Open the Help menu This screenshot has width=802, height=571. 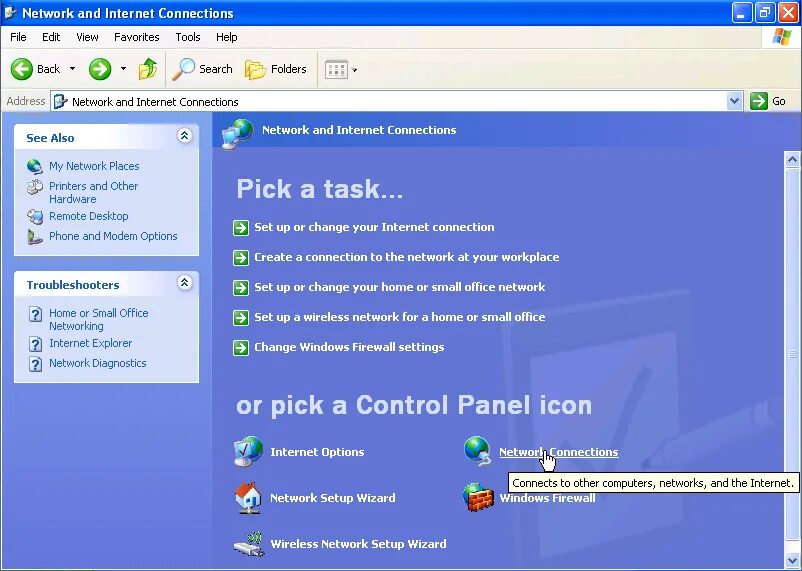point(227,37)
